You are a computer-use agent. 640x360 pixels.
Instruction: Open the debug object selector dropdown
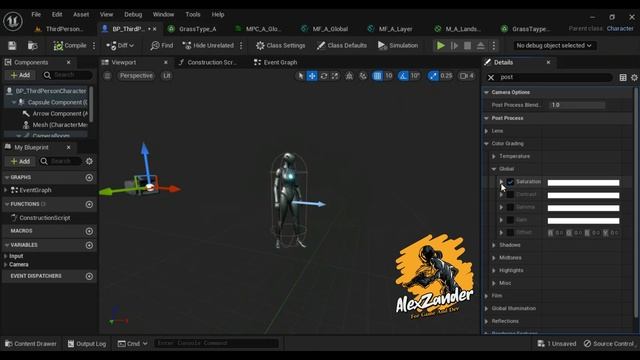coord(554,45)
